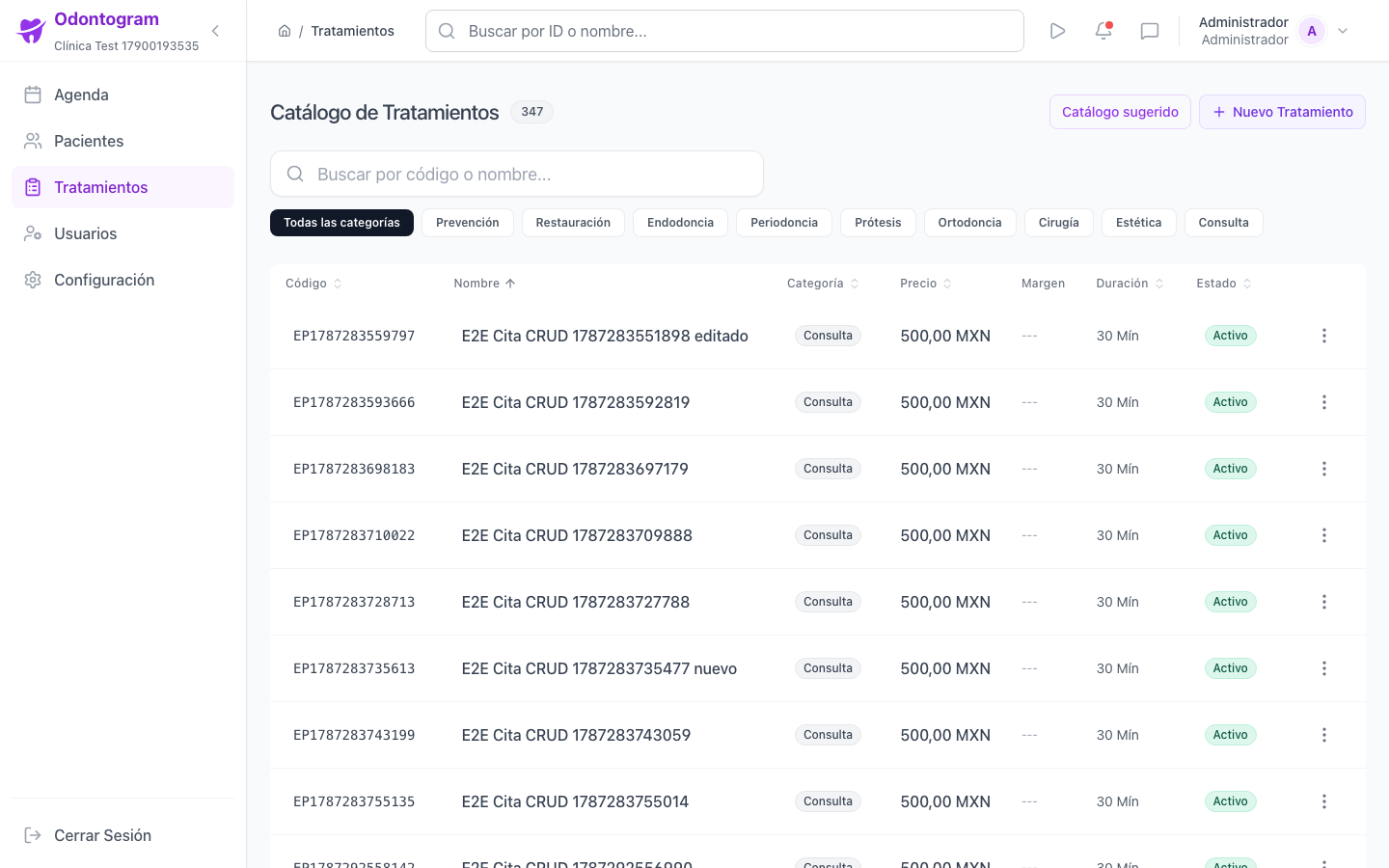Open row actions for EP1787283755135
The width and height of the screenshot is (1389, 868).
pyautogui.click(x=1324, y=801)
